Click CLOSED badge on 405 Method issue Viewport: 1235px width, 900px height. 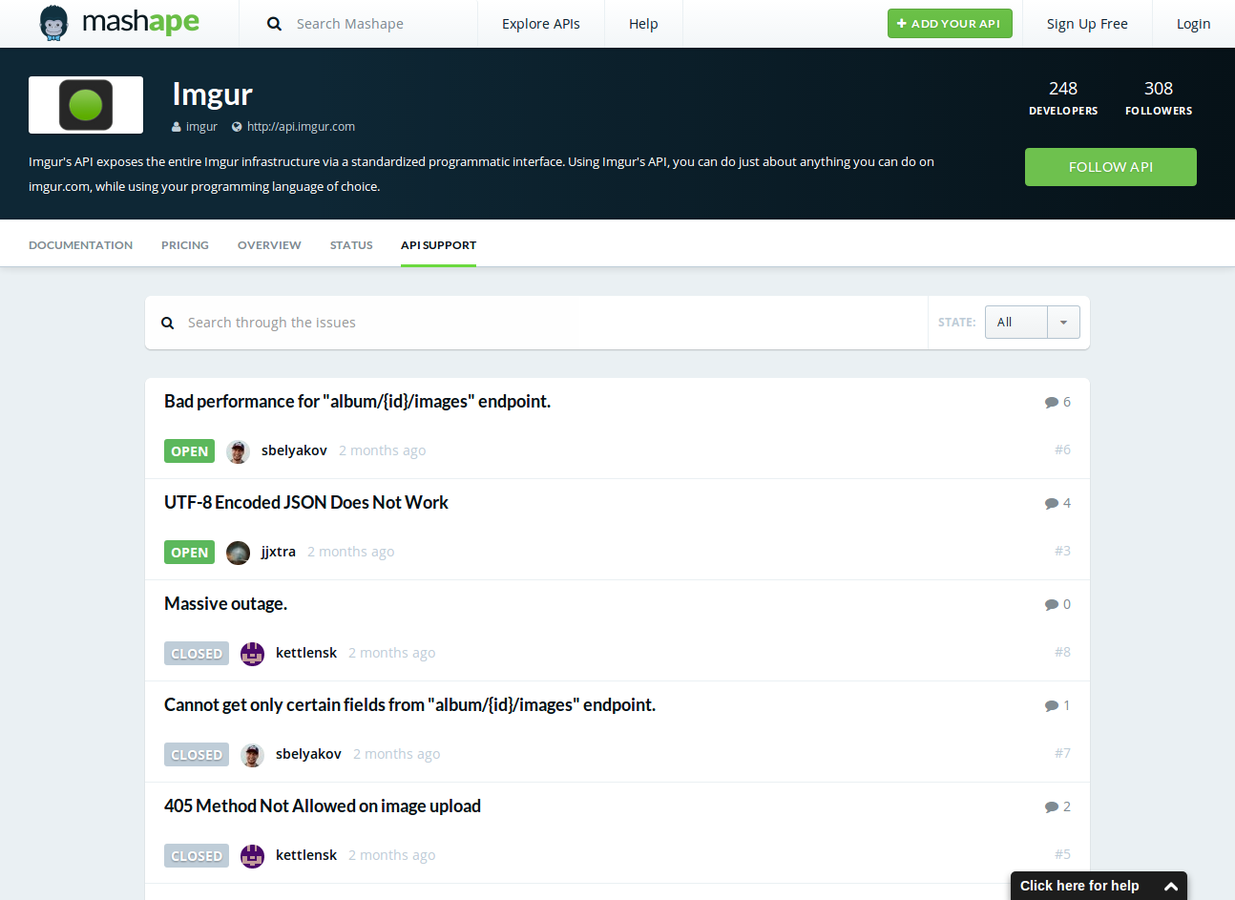pos(196,855)
